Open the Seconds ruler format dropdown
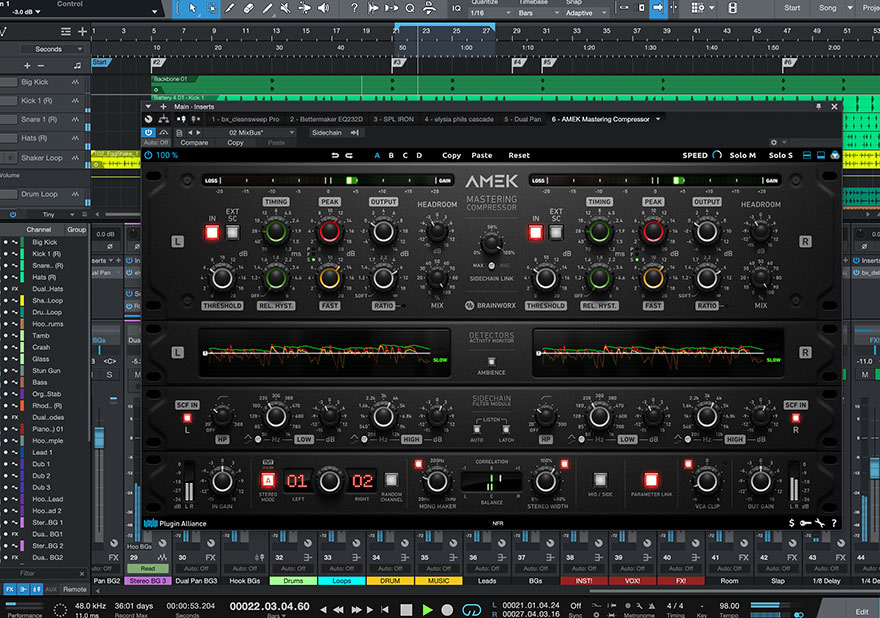 click(52, 49)
